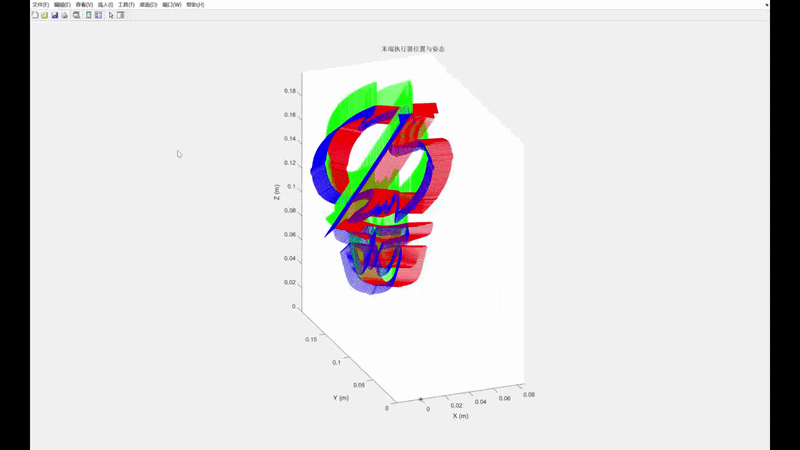Click the X-axis tick label 0.06

505,398
